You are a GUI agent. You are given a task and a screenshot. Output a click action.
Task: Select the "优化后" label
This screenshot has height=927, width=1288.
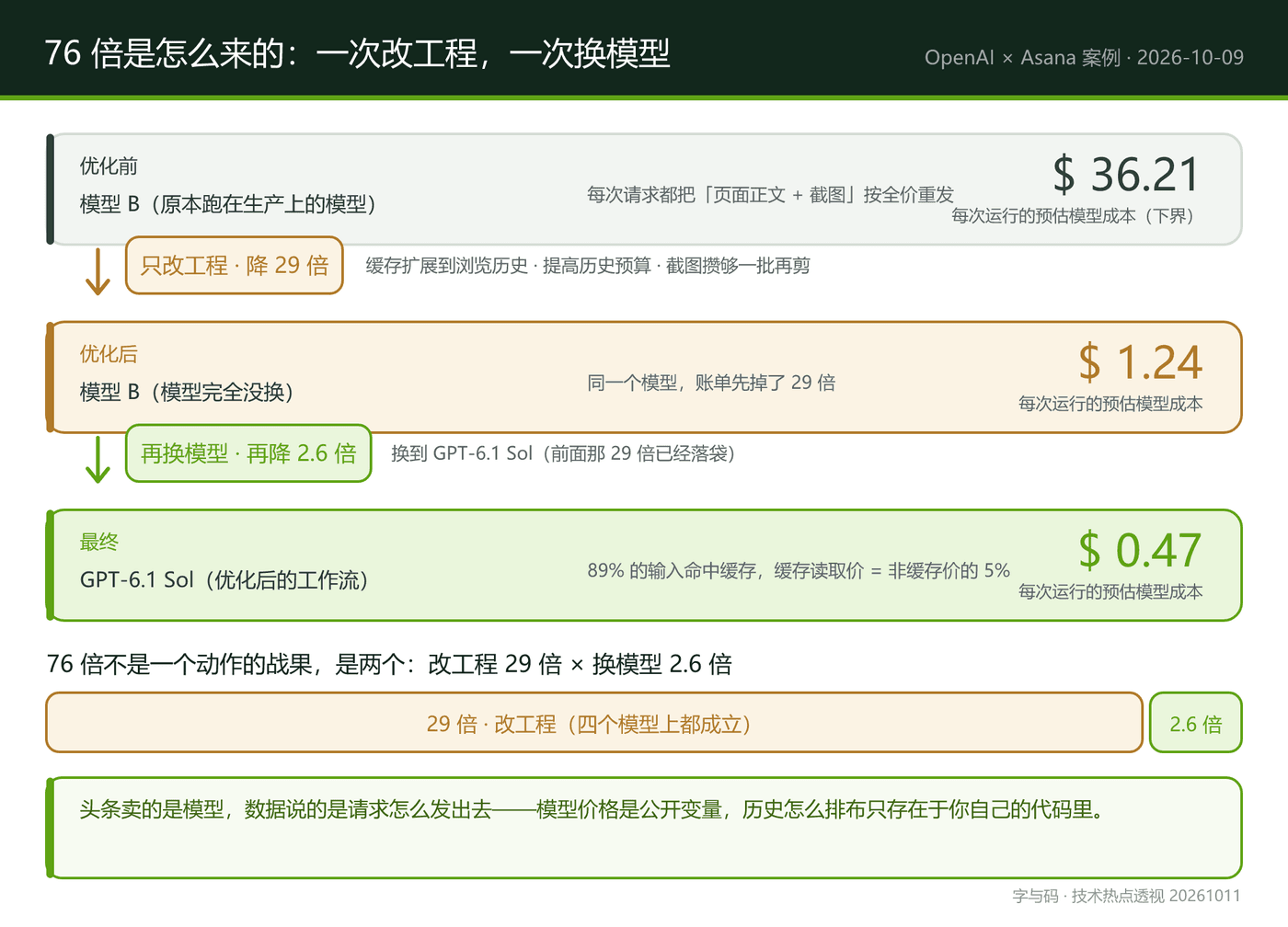pyautogui.click(x=109, y=354)
